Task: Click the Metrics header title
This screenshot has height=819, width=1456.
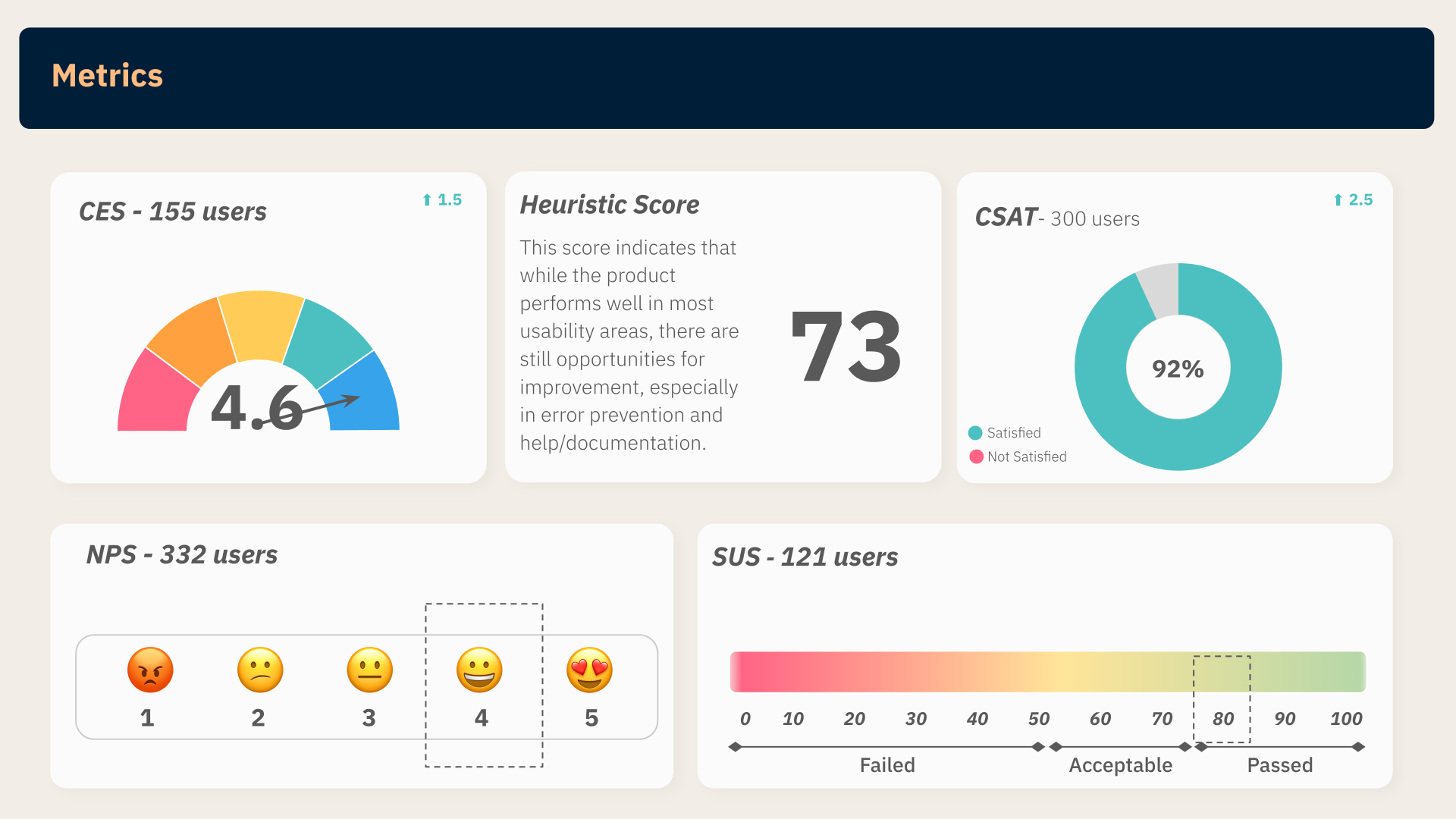Action: pyautogui.click(x=107, y=76)
